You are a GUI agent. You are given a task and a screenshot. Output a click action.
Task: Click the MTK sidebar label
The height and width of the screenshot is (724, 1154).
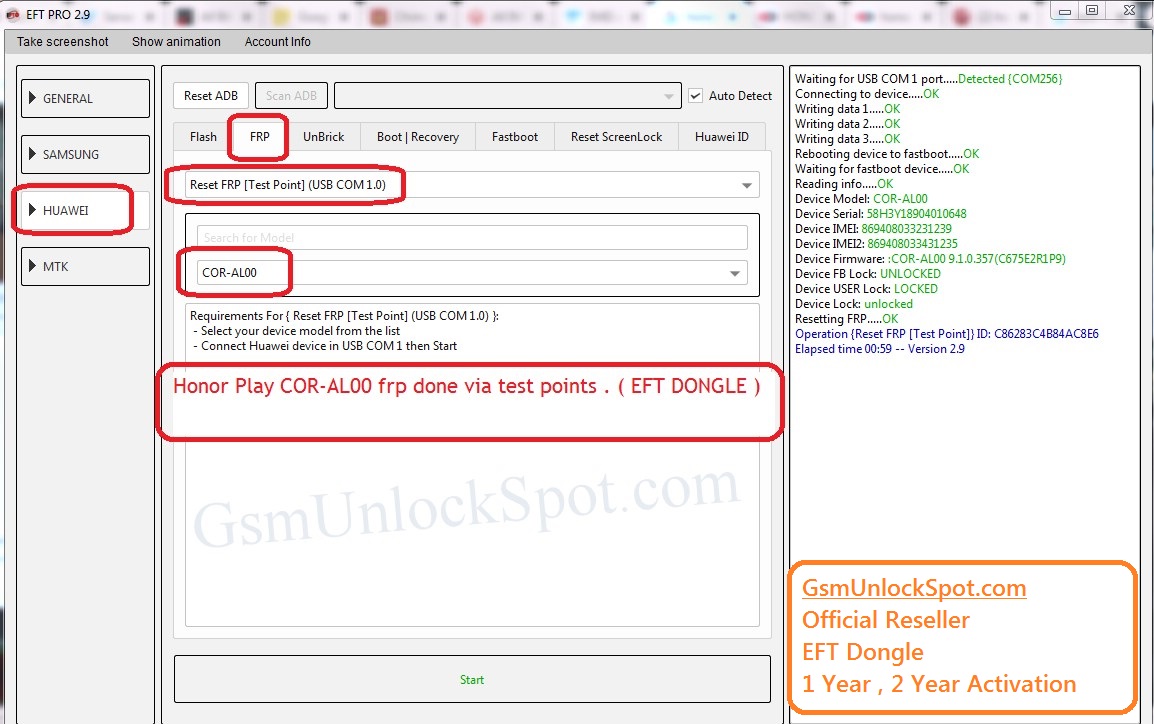point(55,266)
